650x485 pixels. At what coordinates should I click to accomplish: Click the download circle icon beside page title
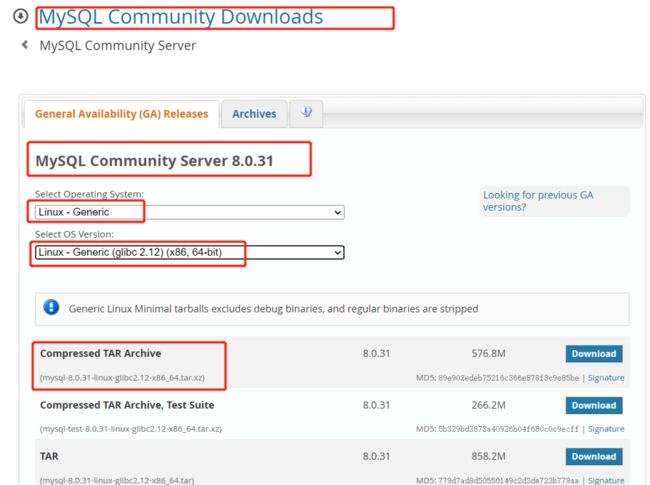21,16
